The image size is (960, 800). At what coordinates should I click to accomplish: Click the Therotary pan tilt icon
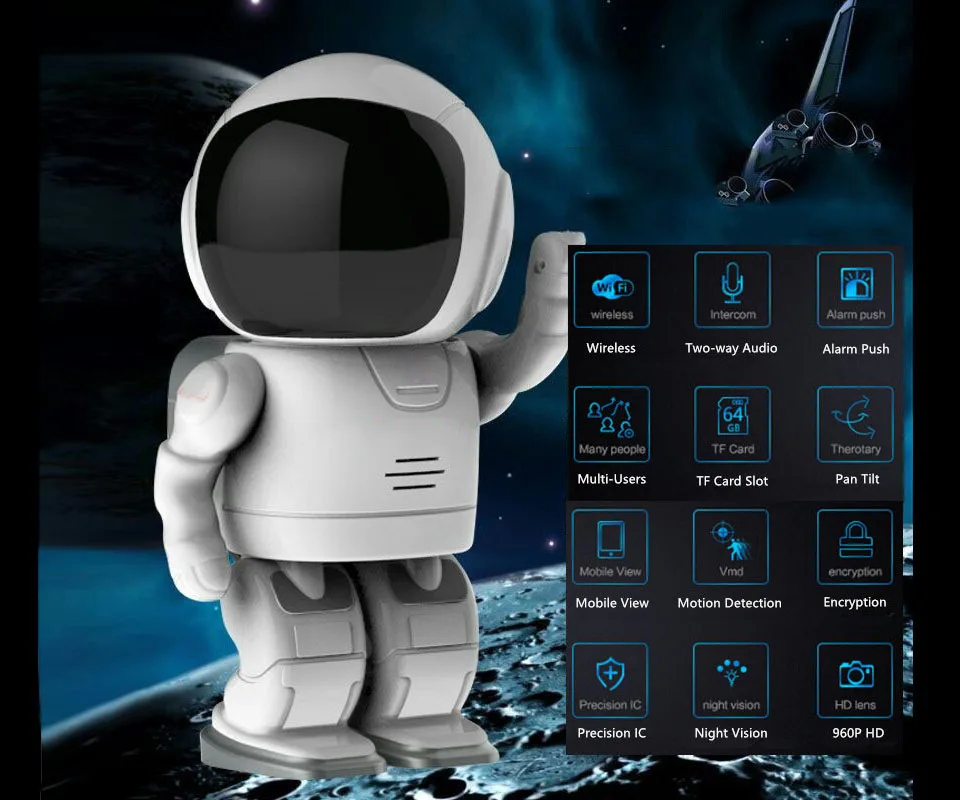pos(855,424)
